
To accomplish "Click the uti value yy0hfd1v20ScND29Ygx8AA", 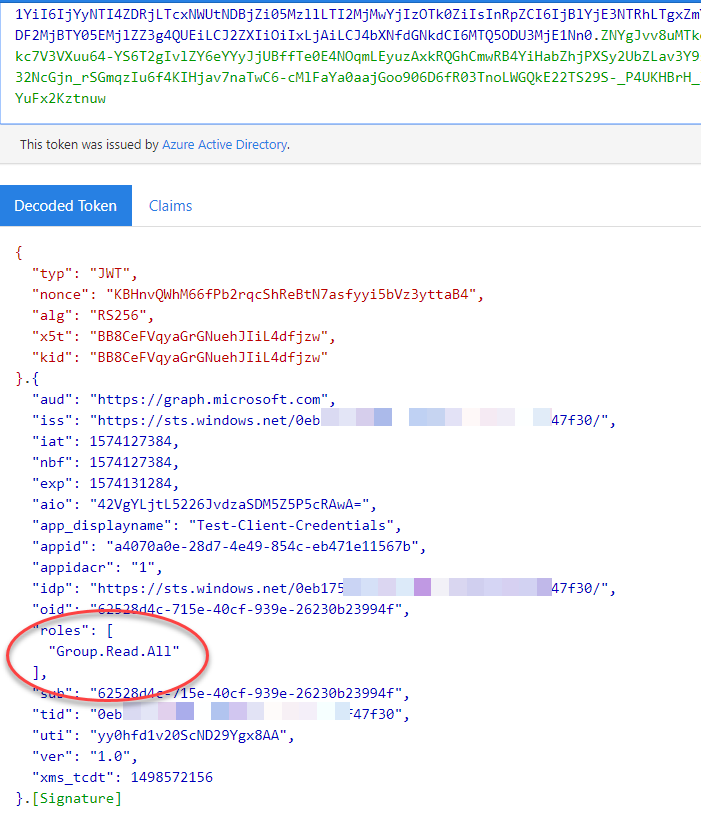I will click(x=188, y=736).
